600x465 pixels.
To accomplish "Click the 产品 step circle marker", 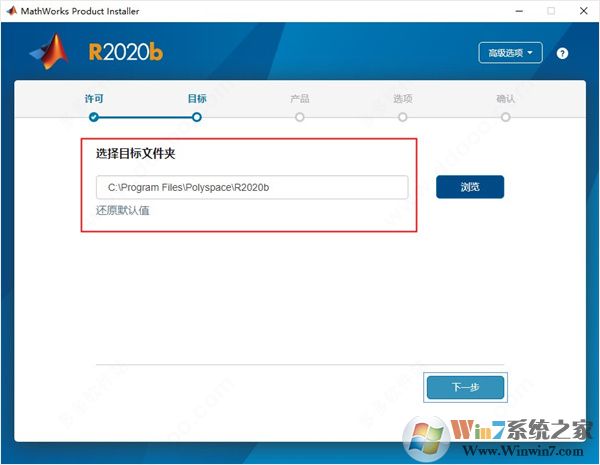I will (x=300, y=117).
